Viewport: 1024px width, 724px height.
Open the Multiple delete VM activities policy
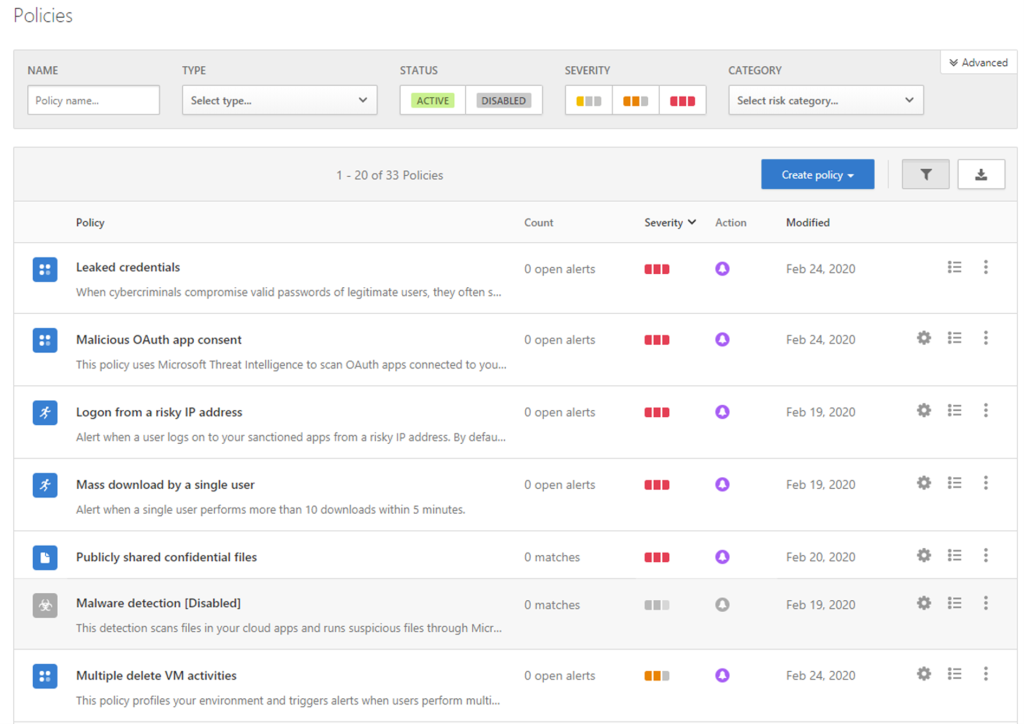[x=156, y=676]
